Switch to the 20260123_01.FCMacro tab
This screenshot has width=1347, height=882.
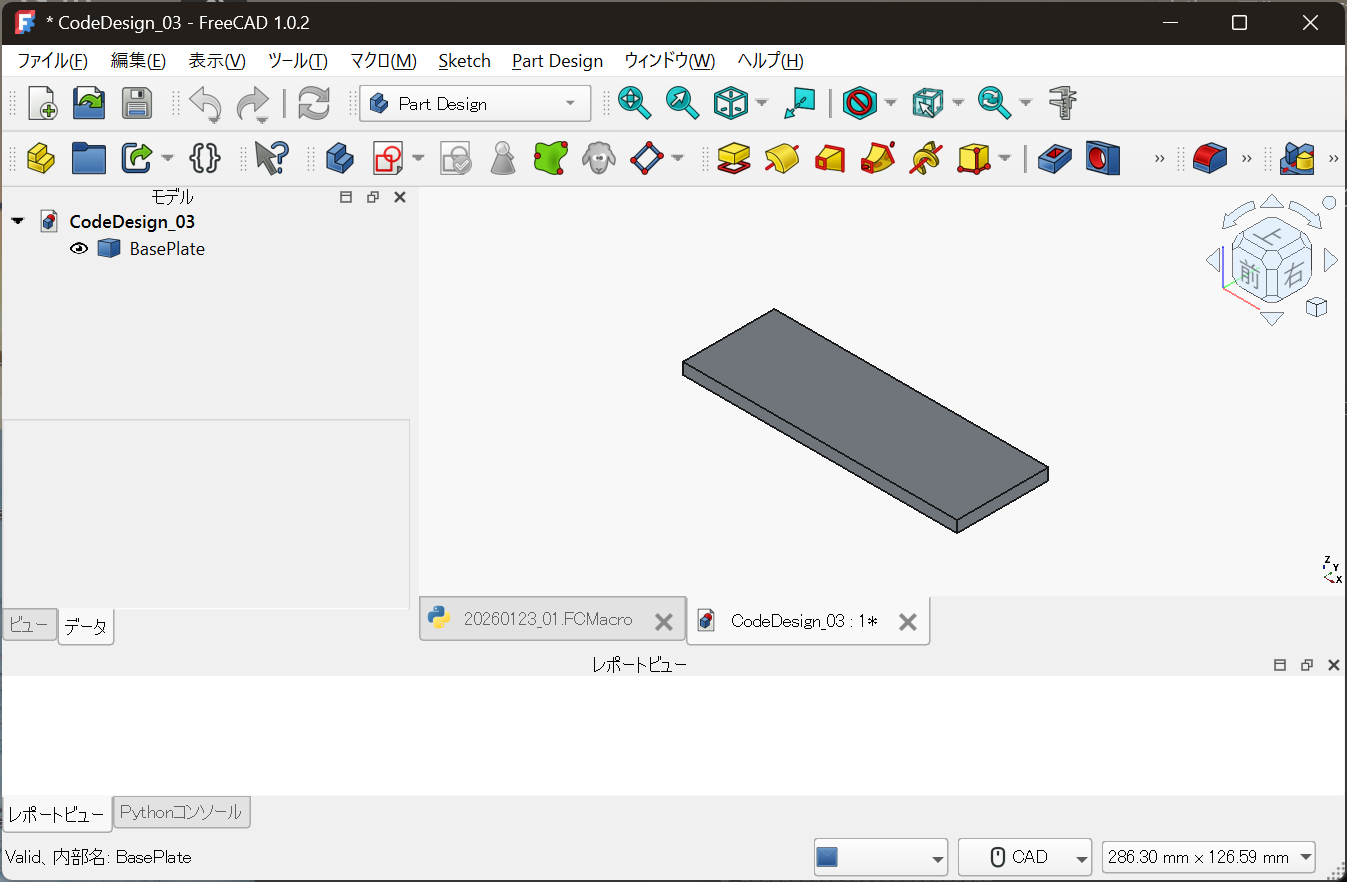[547, 620]
